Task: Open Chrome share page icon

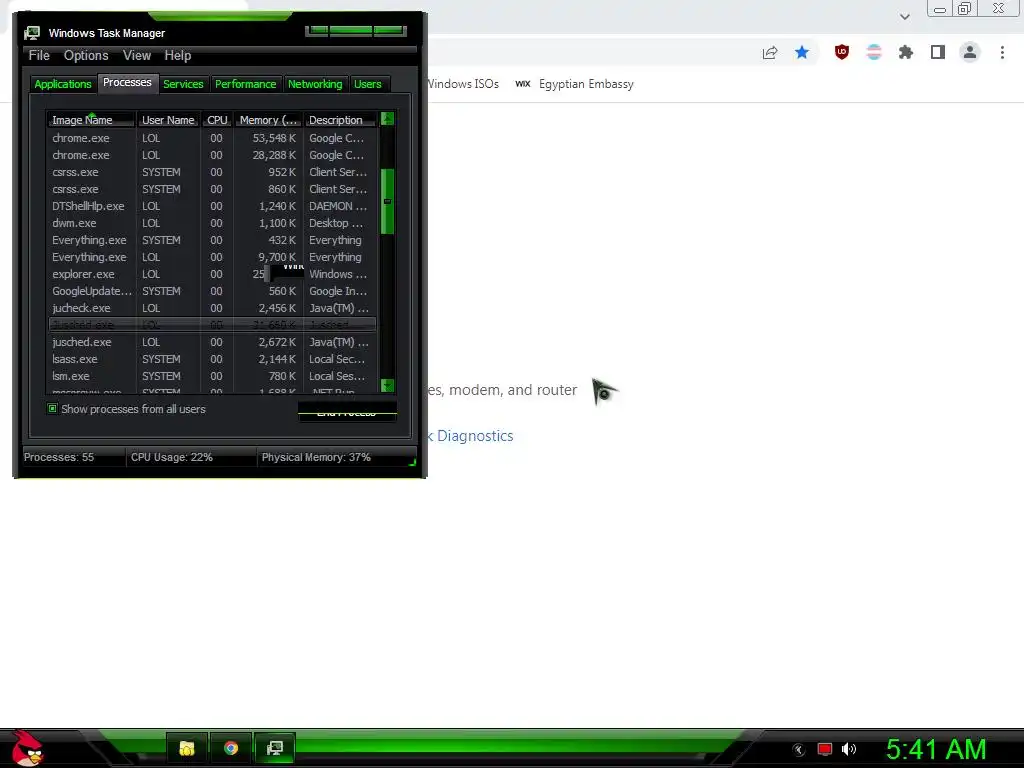Action: (x=770, y=53)
